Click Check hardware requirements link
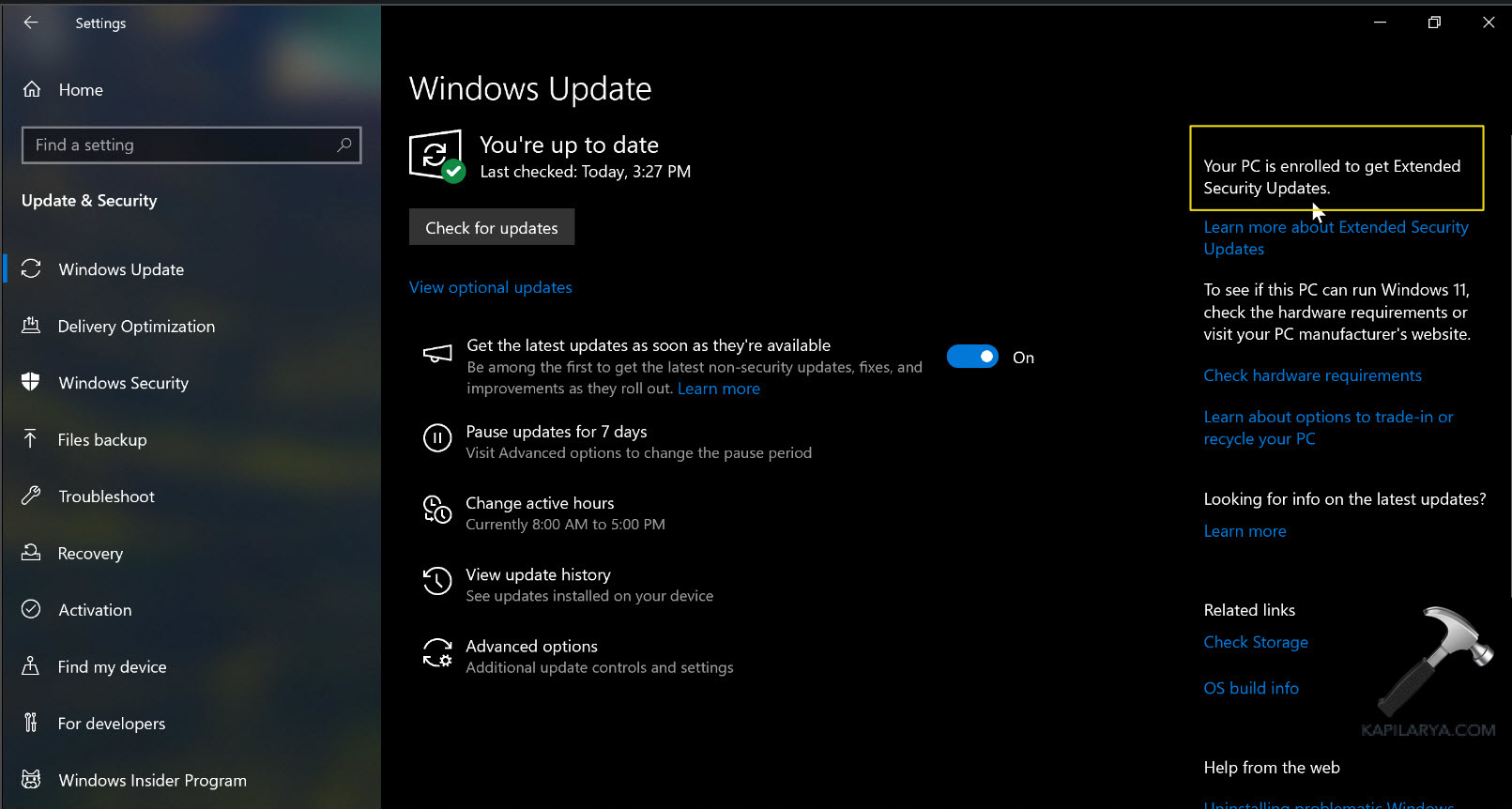The height and width of the screenshot is (809, 1512). 1312,375
